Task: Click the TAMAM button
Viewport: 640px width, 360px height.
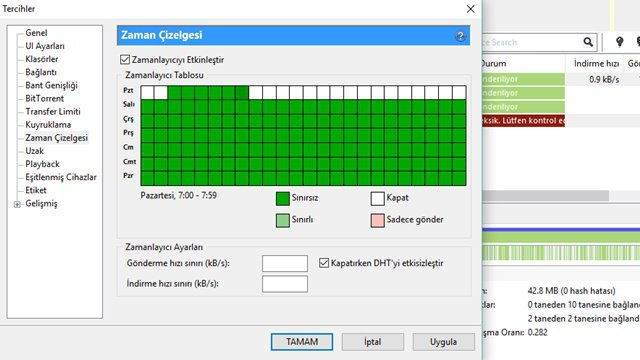Action: point(302,342)
